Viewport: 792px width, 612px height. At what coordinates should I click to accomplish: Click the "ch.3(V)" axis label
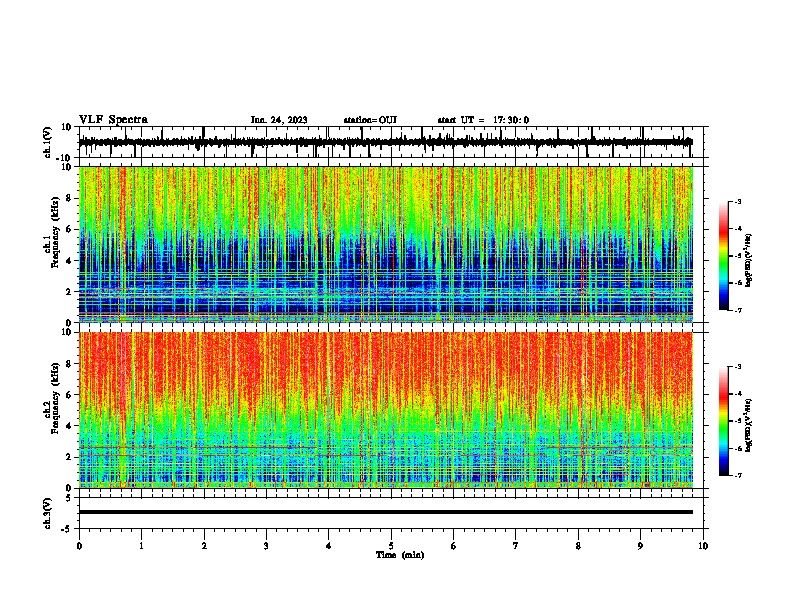pyautogui.click(x=48, y=513)
